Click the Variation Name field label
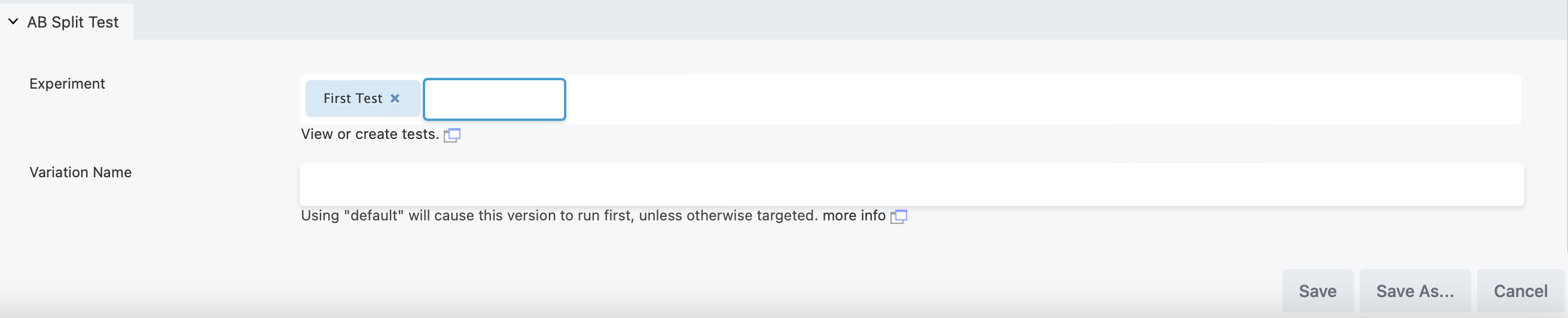This screenshot has width=1568, height=318. [x=80, y=172]
